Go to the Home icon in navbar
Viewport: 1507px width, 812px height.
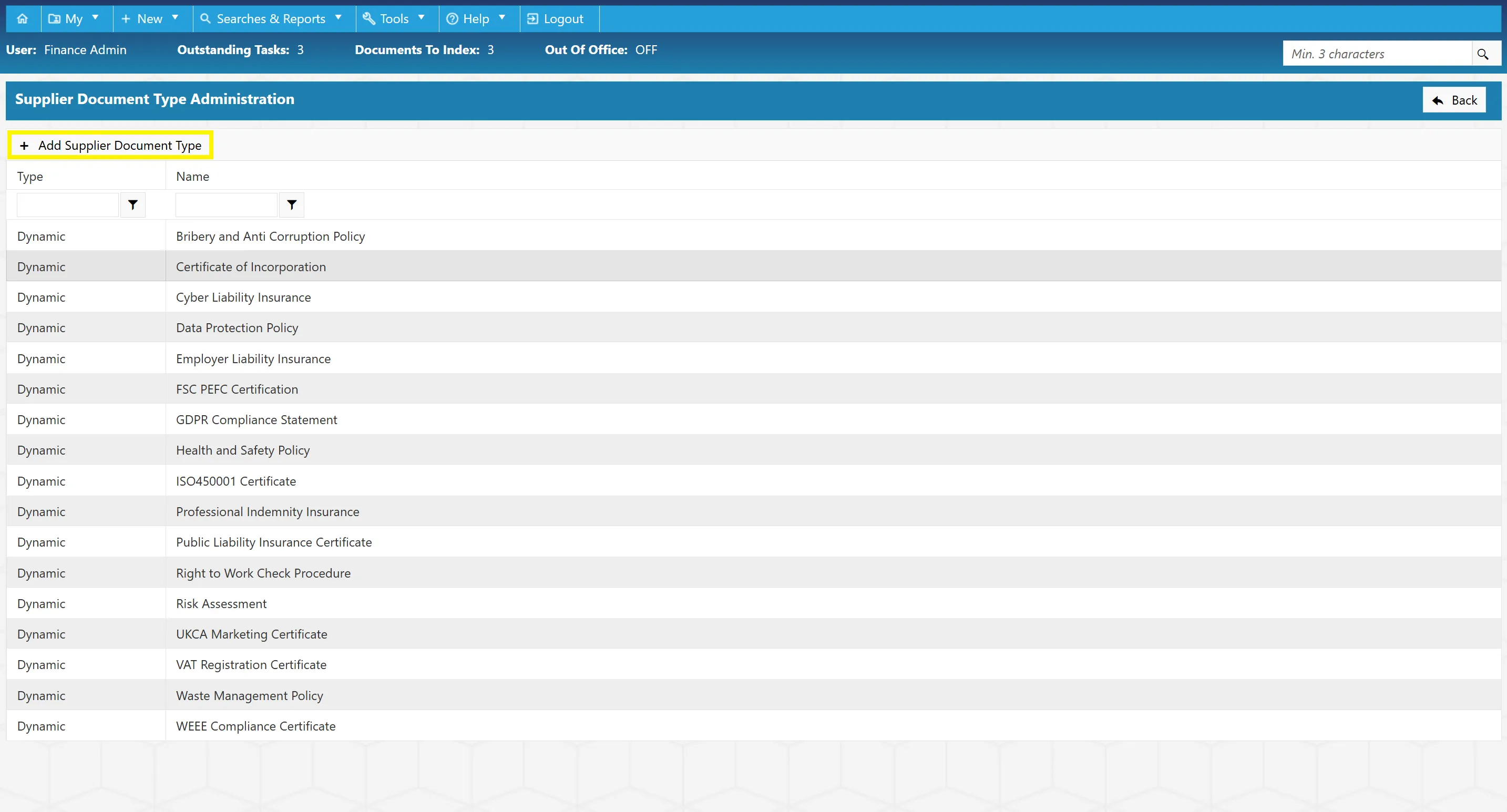click(x=22, y=19)
